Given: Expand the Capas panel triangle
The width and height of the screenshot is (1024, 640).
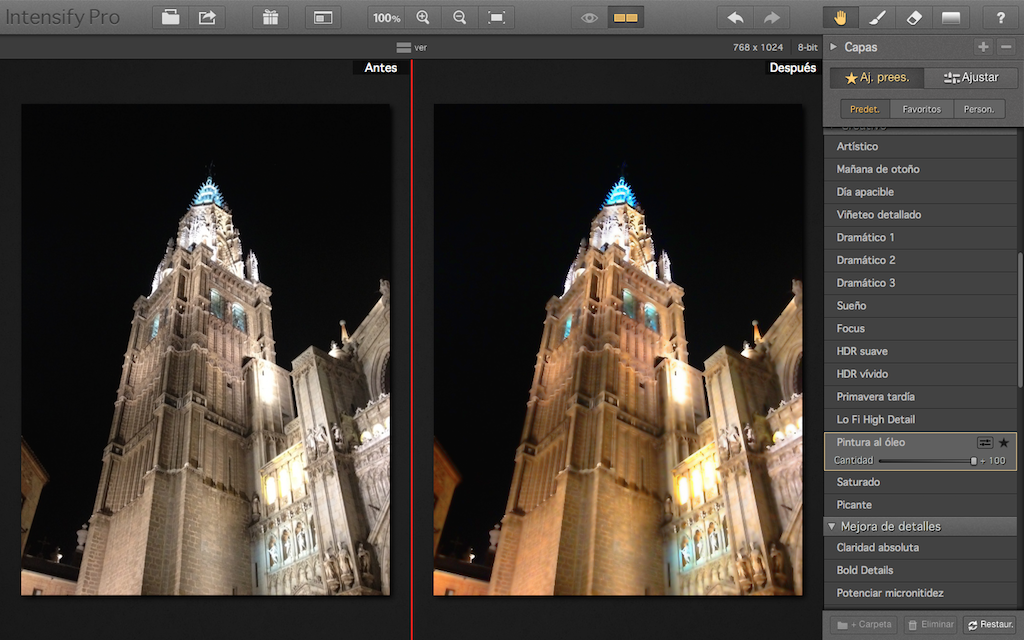Looking at the screenshot, I should (x=833, y=47).
